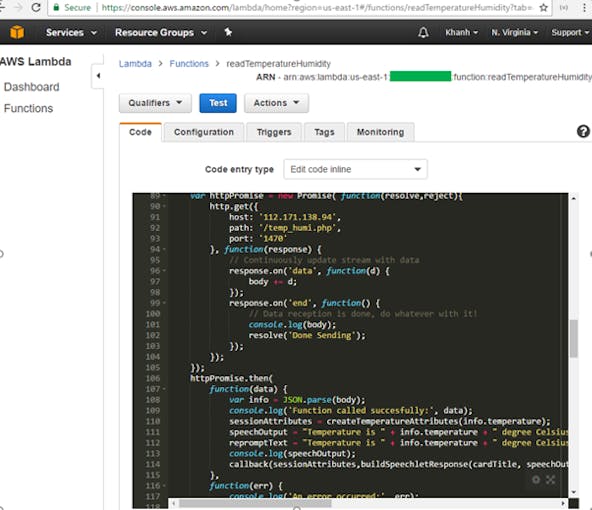Open the Actions dropdown

click(x=276, y=103)
